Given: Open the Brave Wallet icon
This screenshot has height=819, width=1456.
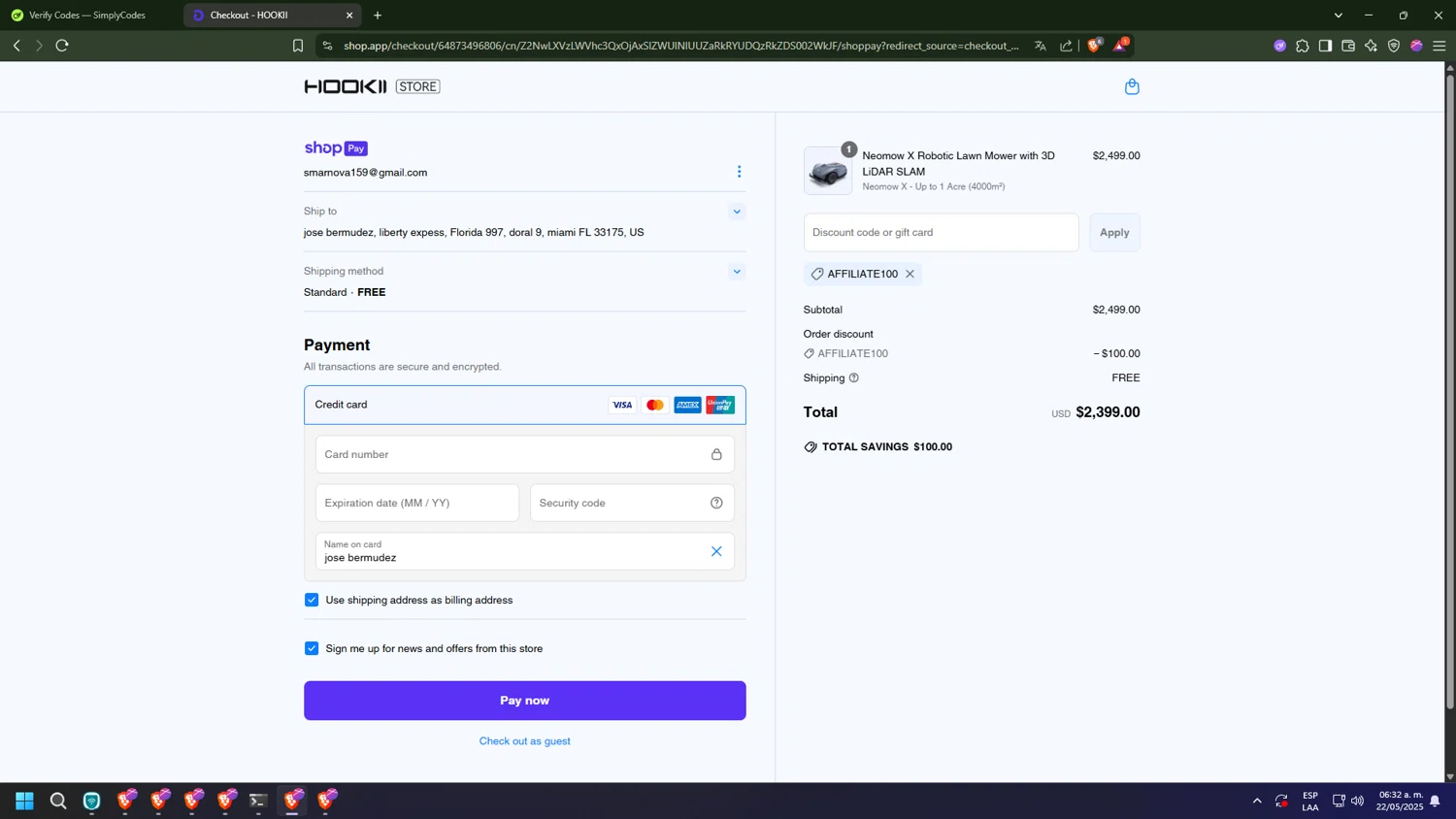Looking at the screenshot, I should [1348, 46].
